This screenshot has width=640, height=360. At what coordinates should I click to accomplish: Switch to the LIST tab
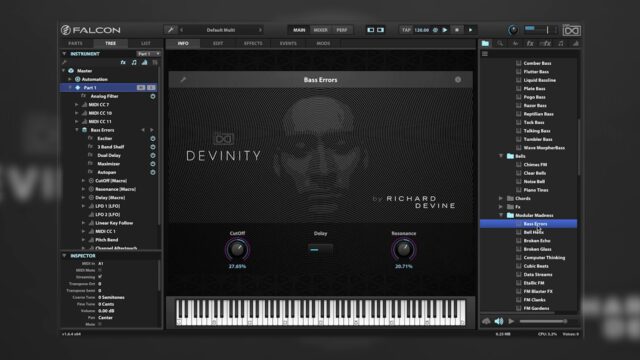[146, 43]
